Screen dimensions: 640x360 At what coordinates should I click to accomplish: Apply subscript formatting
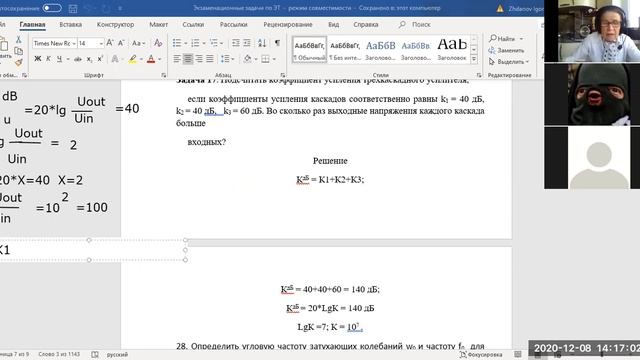click(89, 59)
